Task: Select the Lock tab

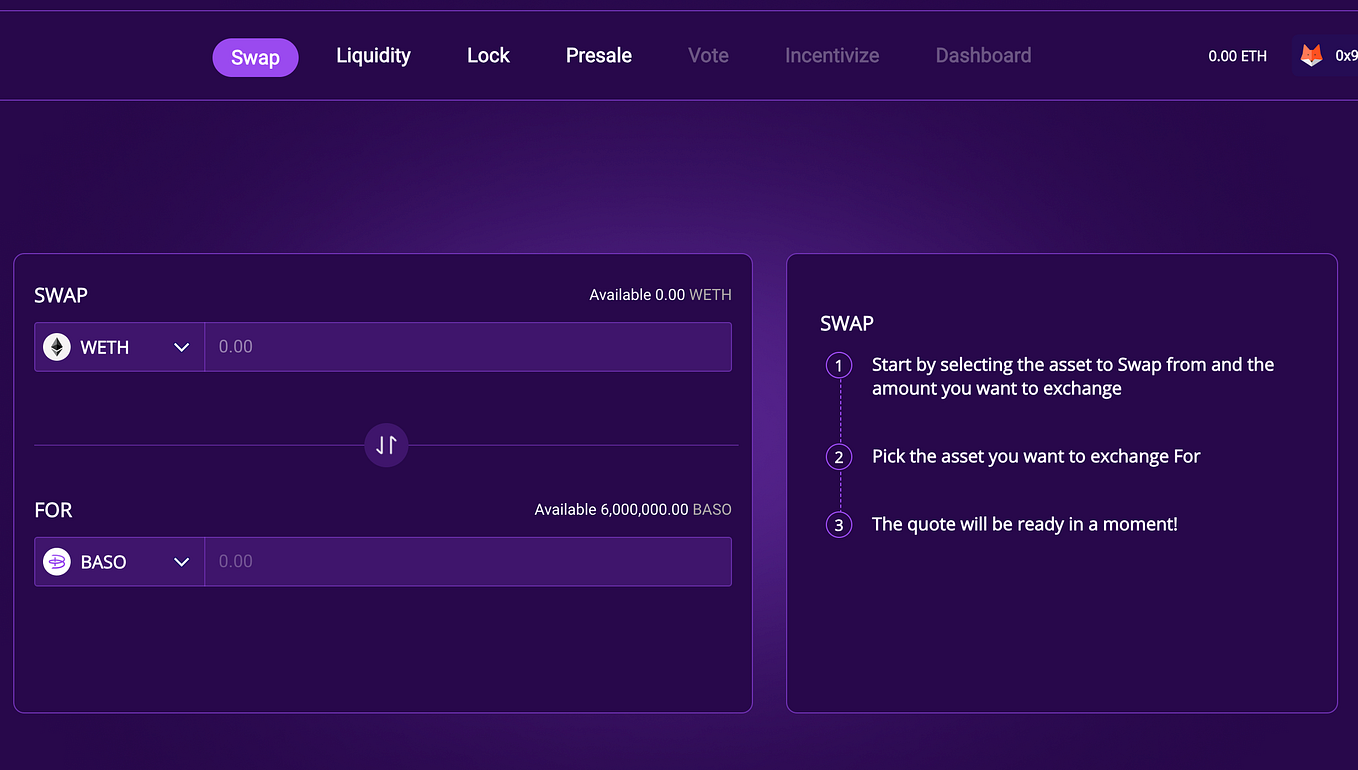Action: [x=488, y=55]
